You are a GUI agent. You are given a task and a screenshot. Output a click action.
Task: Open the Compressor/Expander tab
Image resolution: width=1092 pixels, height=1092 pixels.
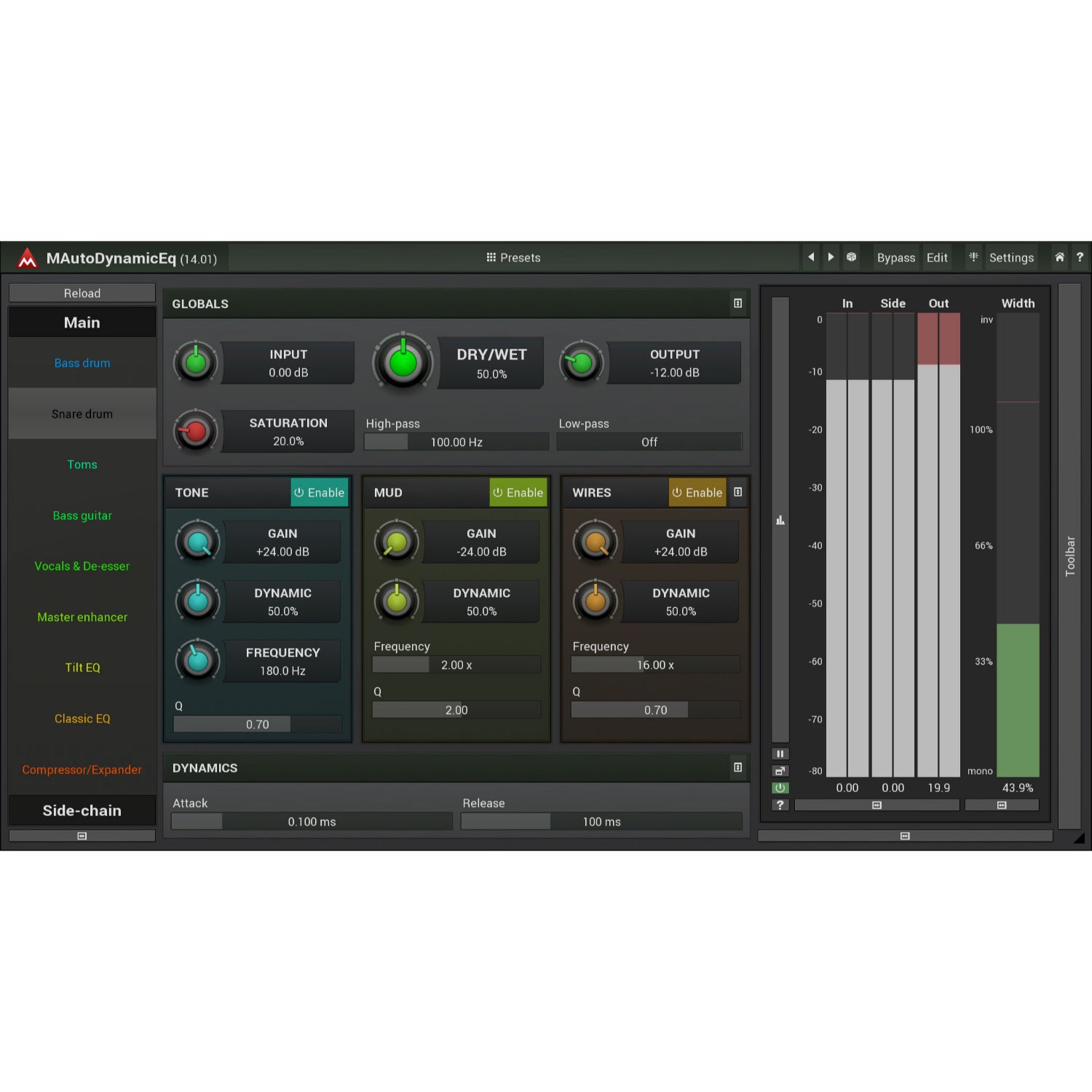pos(82,769)
